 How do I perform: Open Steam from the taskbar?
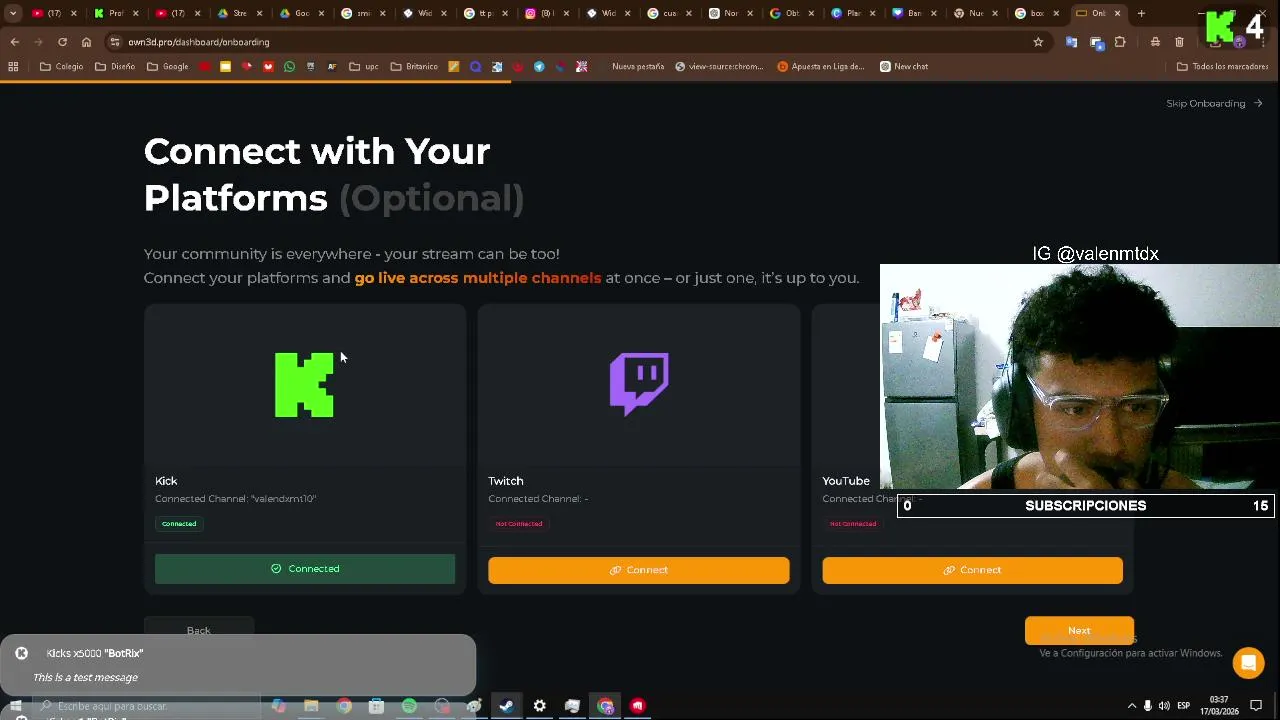pyautogui.click(x=506, y=706)
